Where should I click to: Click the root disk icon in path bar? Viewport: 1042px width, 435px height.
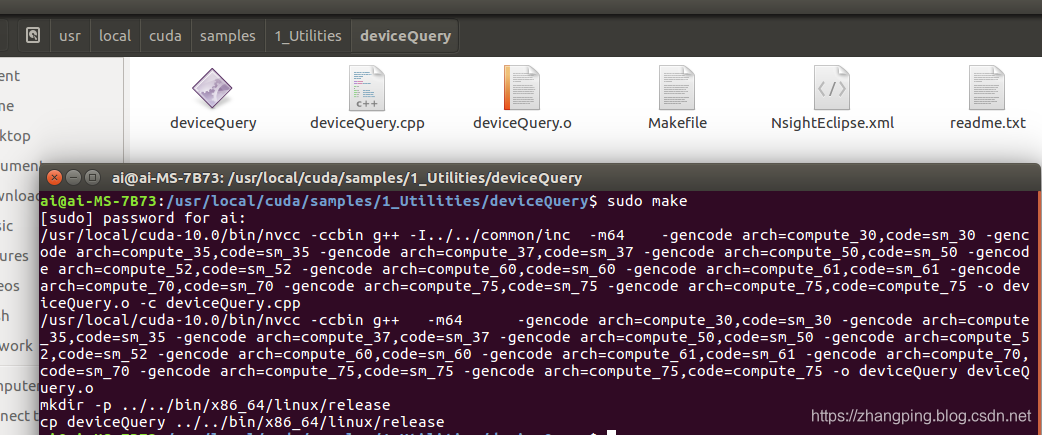[33, 36]
